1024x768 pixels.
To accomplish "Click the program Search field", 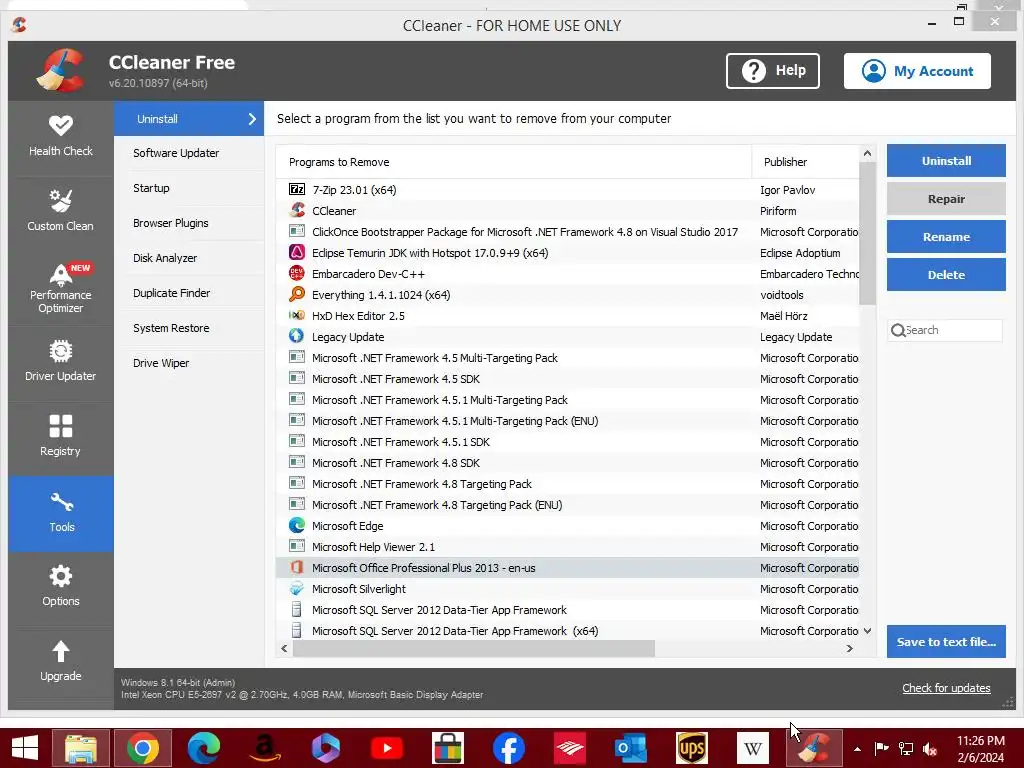I will [944, 330].
